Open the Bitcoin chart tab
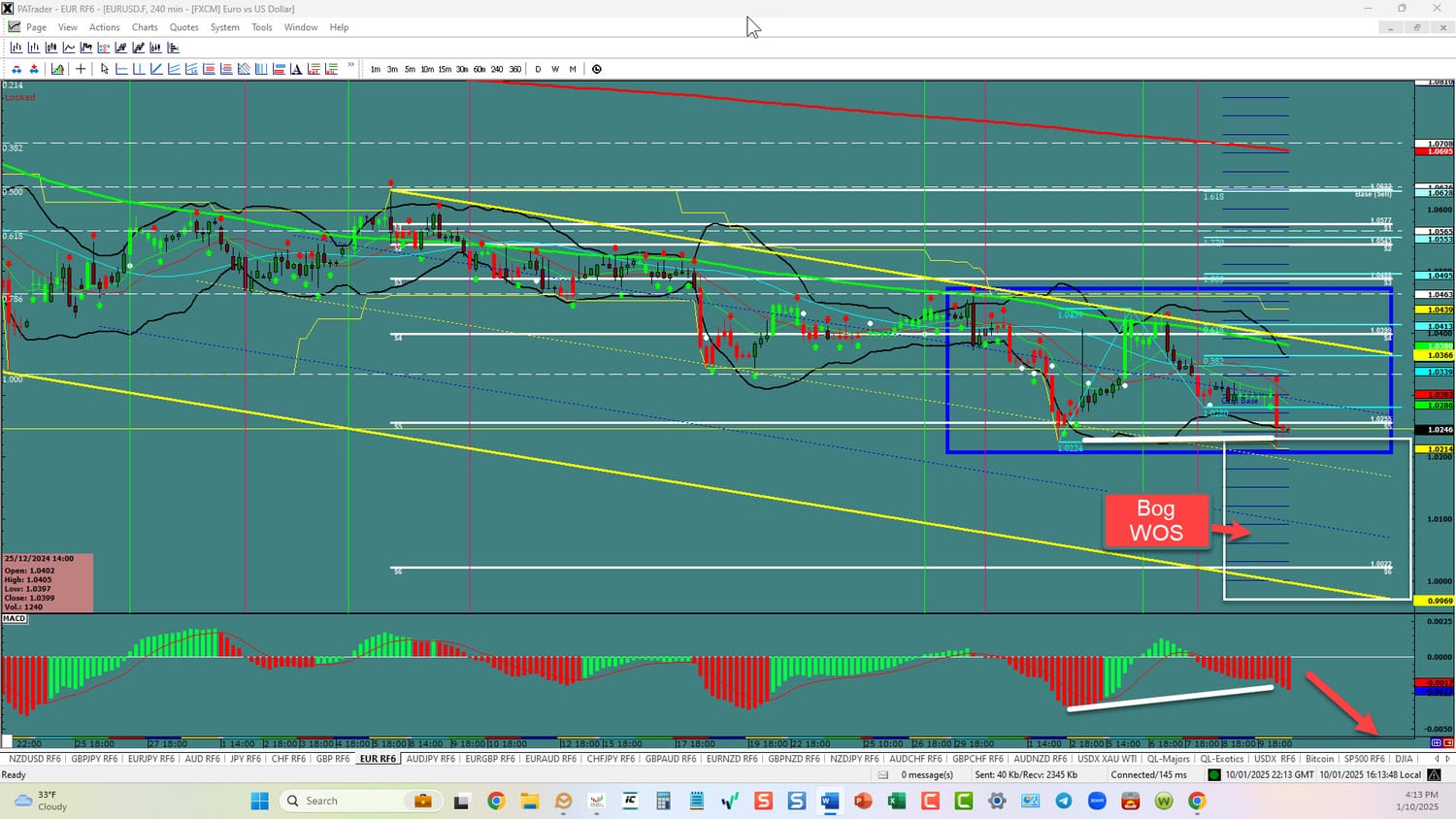 click(x=1319, y=759)
